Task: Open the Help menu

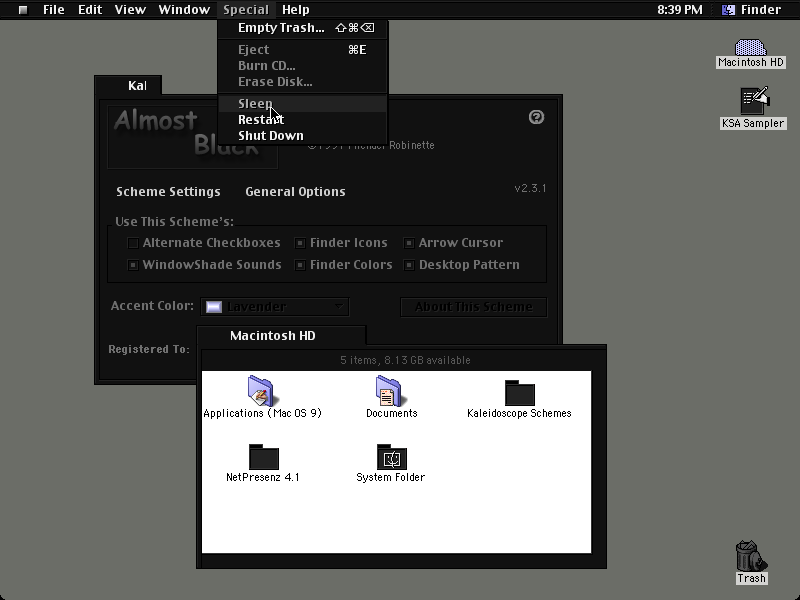Action: tap(296, 10)
